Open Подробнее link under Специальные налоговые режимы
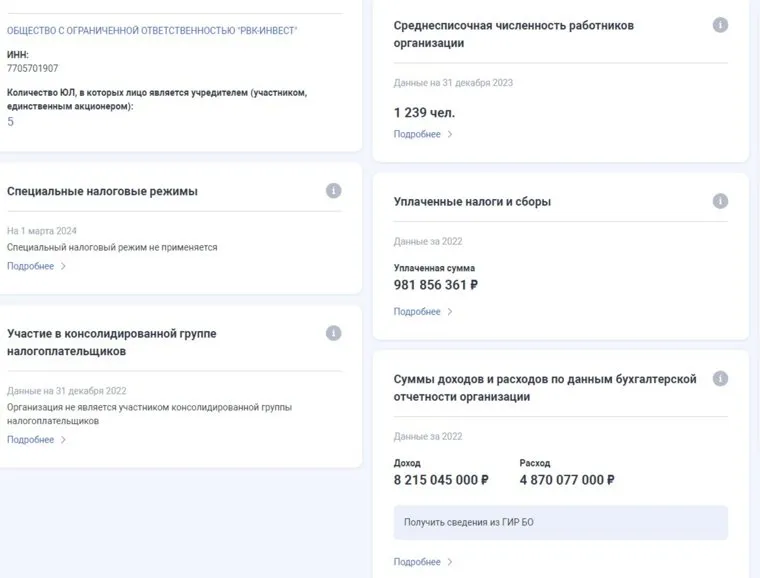Screen dimensions: 760x578 [31, 266]
